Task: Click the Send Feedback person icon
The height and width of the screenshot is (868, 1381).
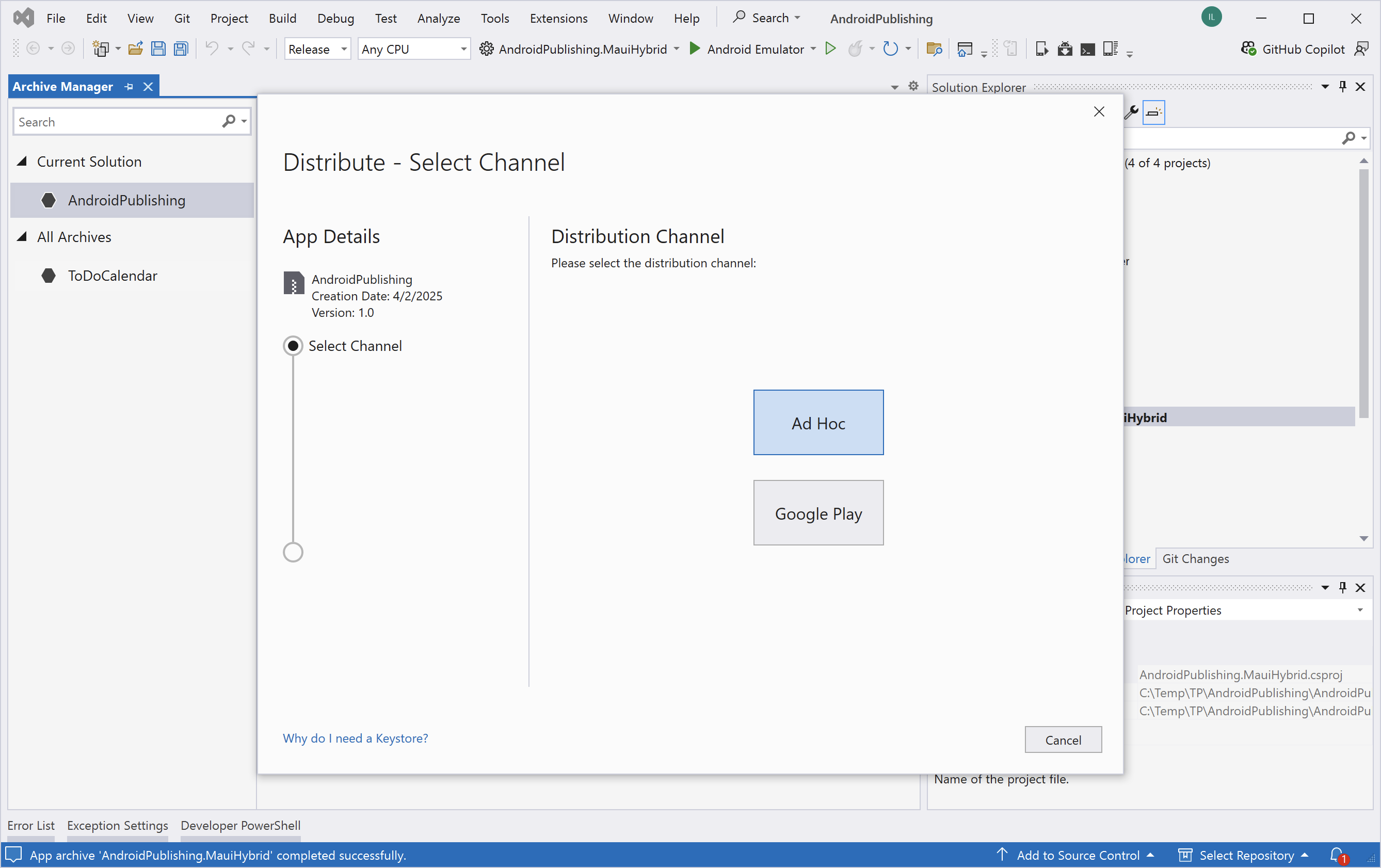Action: (1361, 50)
